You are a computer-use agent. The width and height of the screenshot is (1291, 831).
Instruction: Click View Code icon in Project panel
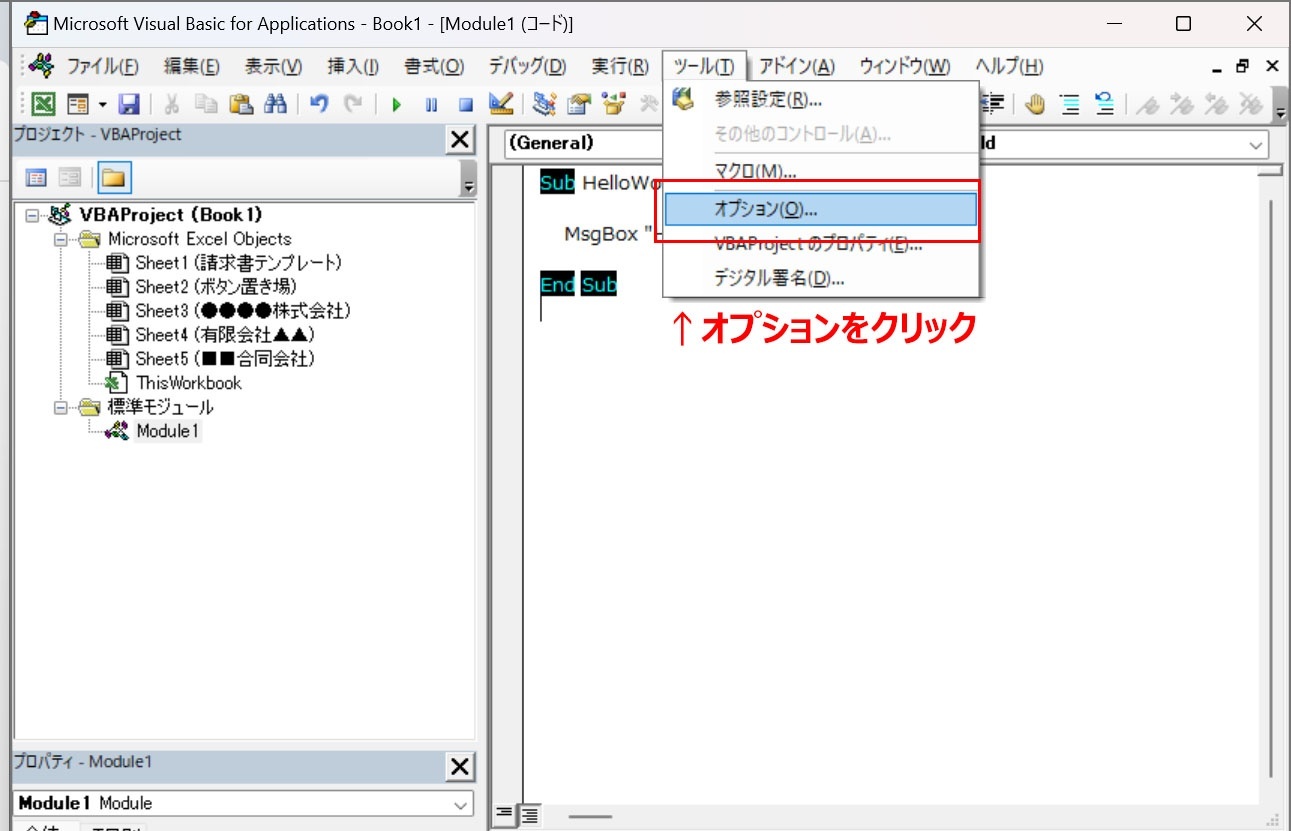click(36, 178)
